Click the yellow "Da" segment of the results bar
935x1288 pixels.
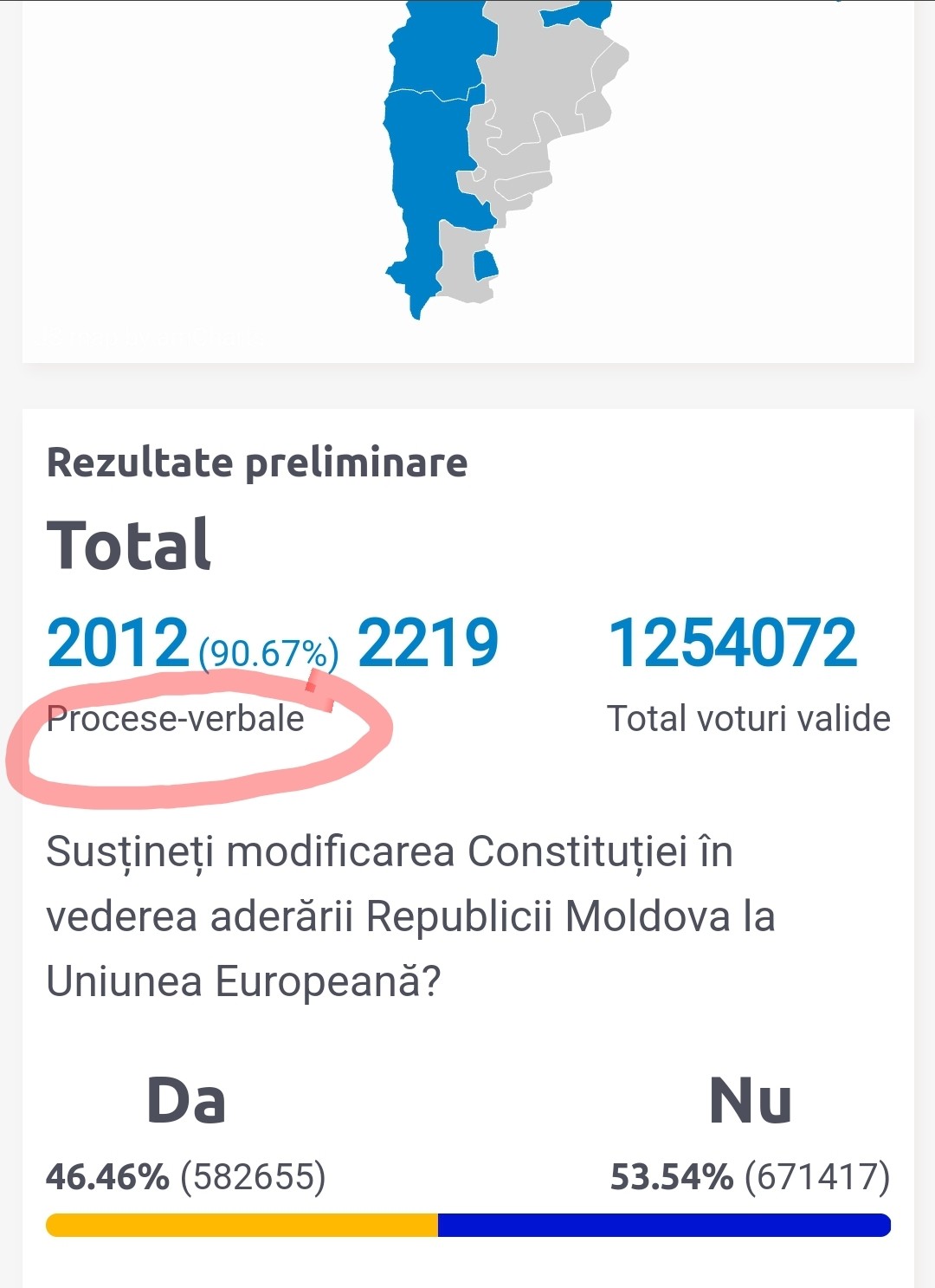pos(242,1225)
